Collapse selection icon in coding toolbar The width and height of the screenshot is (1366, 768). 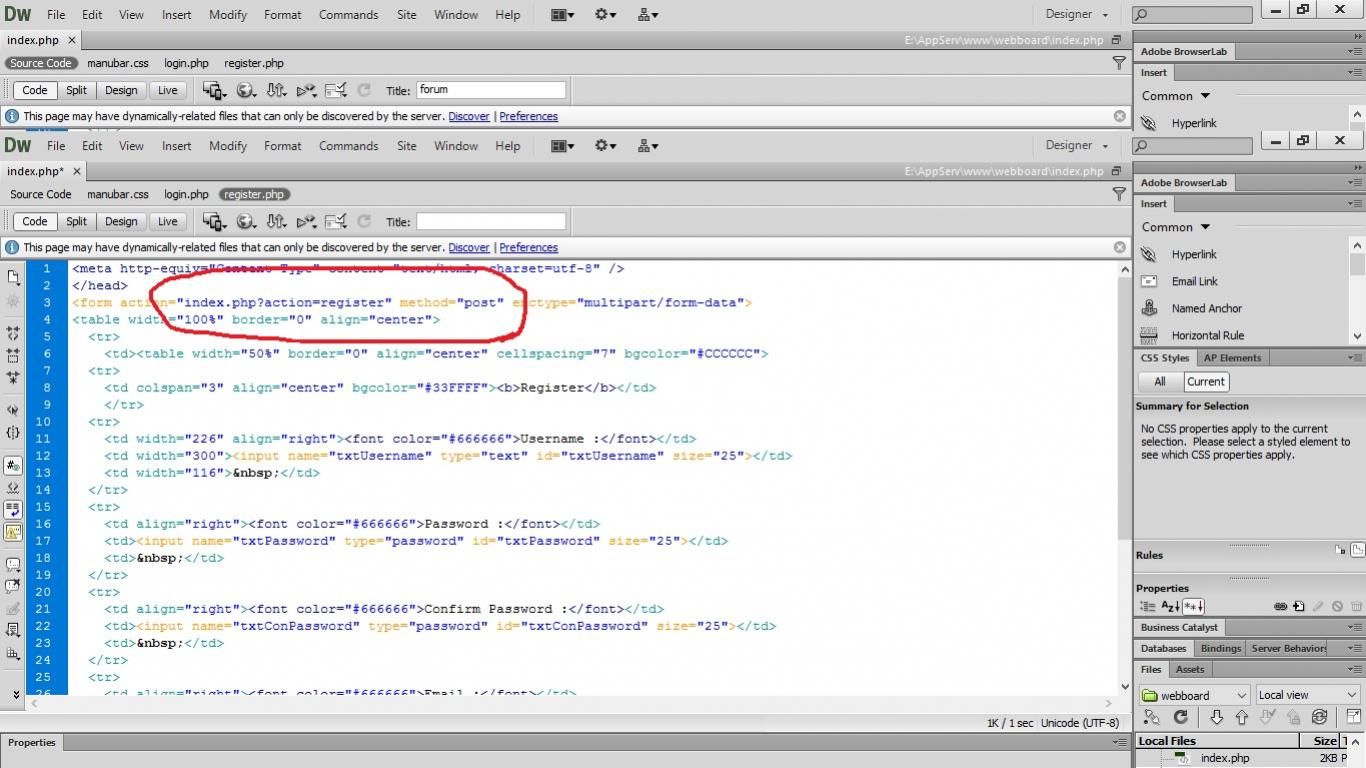(x=14, y=354)
